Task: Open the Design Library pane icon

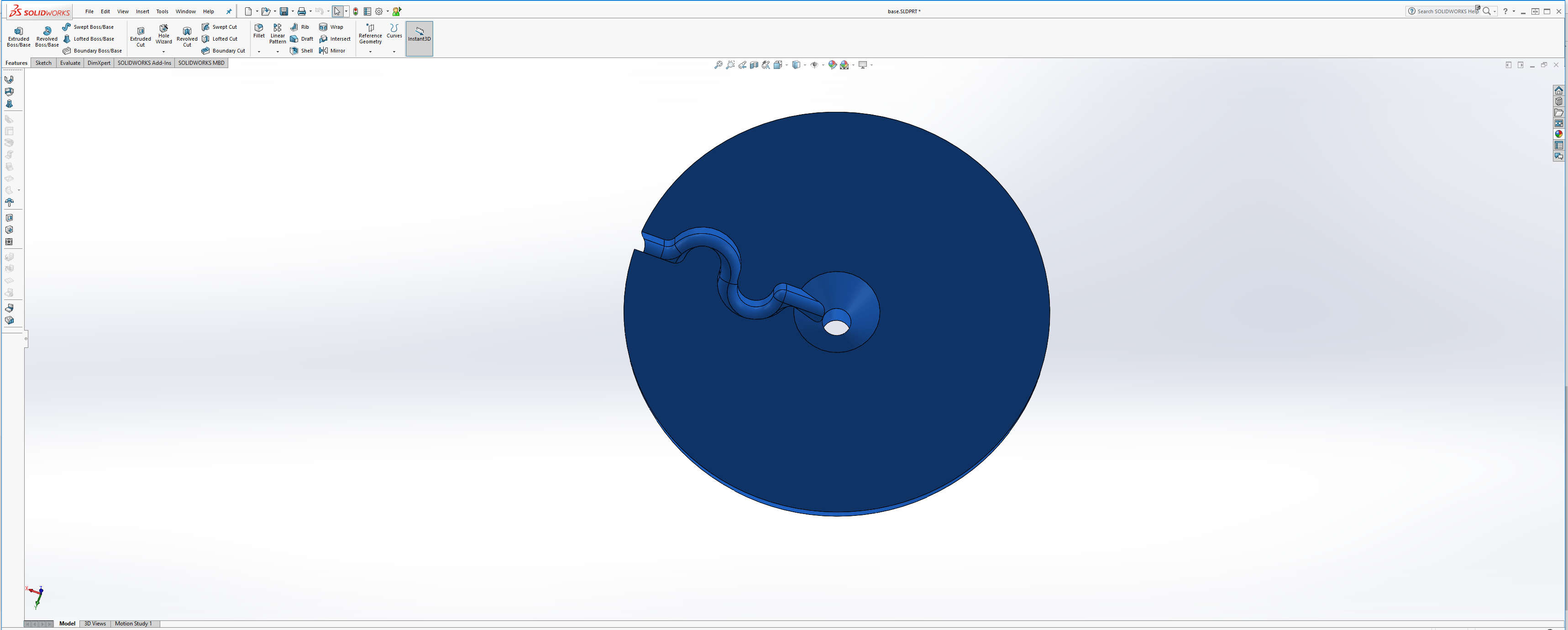Action: pyautogui.click(x=1559, y=101)
